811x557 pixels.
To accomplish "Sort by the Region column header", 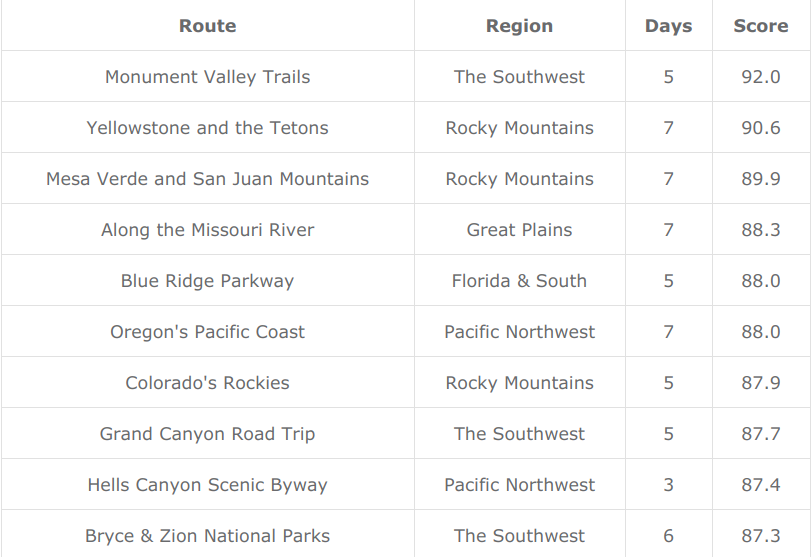I will [x=519, y=26].
